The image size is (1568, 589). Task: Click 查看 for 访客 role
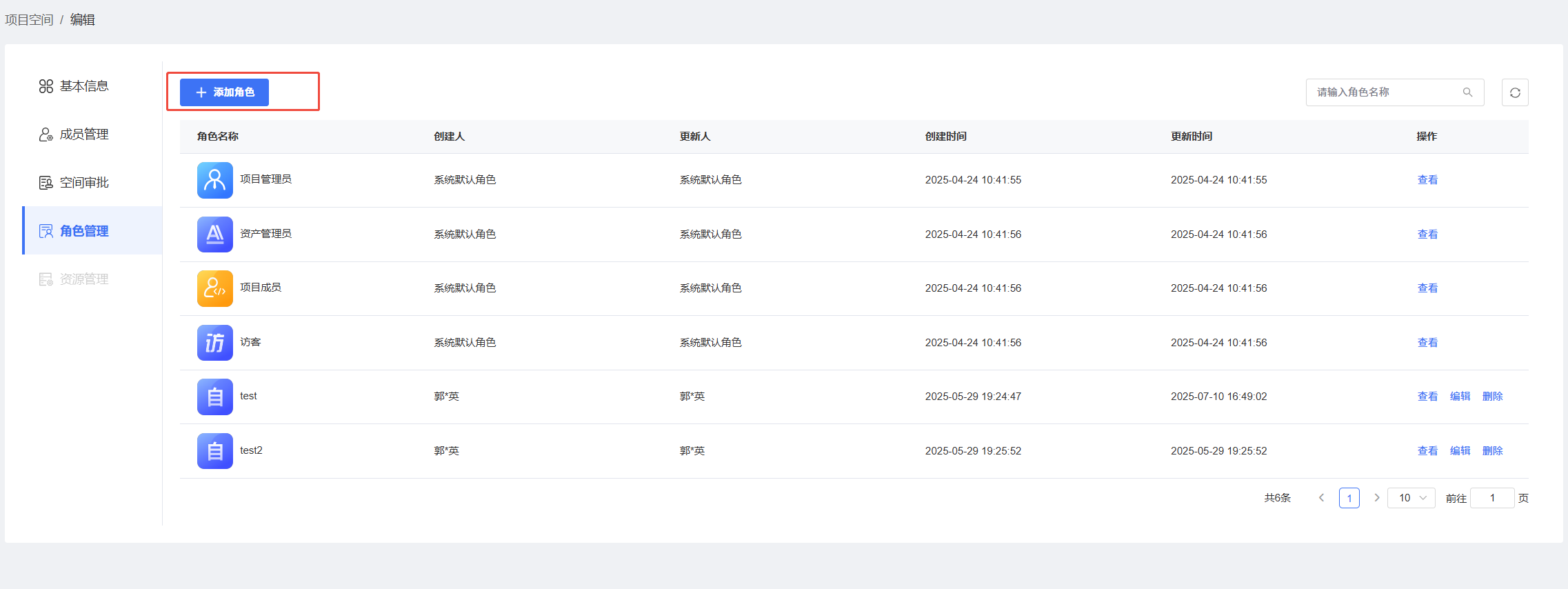point(1427,343)
